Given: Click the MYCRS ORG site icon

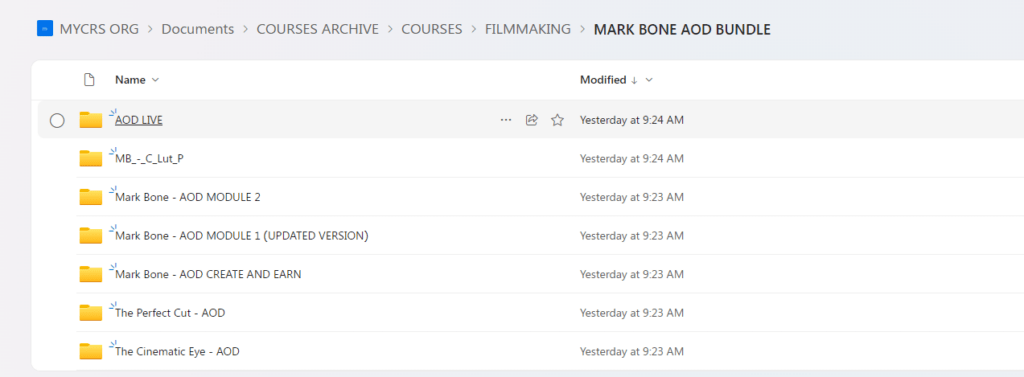Looking at the screenshot, I should point(45,29).
